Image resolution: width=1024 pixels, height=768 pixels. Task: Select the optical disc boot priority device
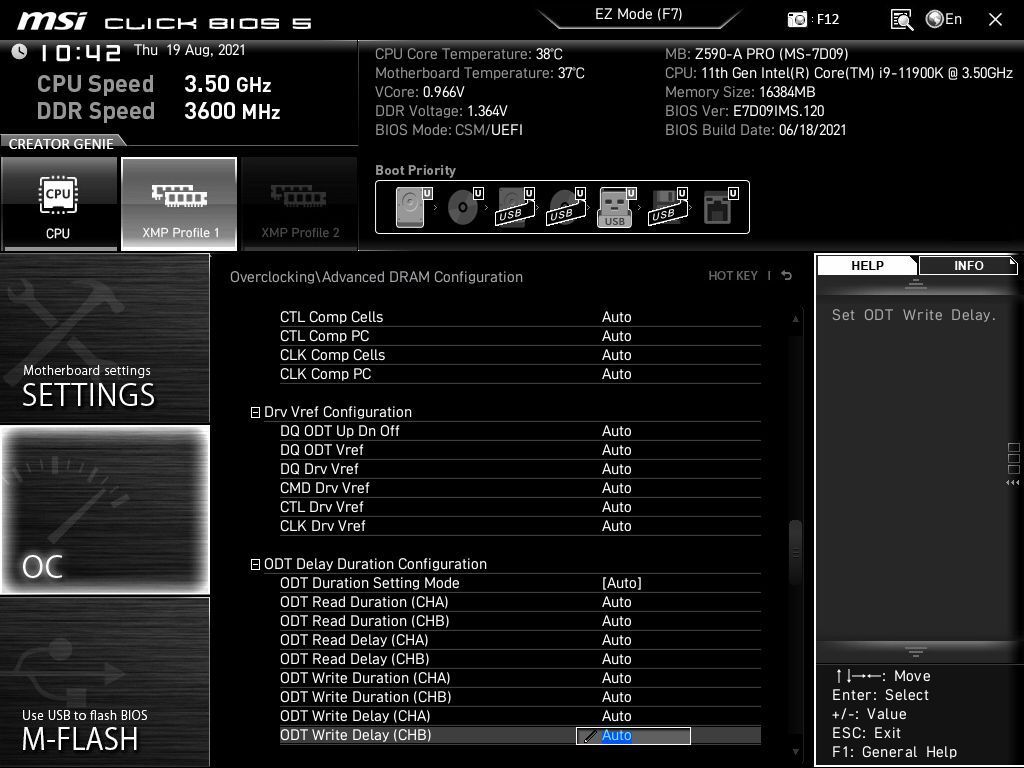coord(464,208)
